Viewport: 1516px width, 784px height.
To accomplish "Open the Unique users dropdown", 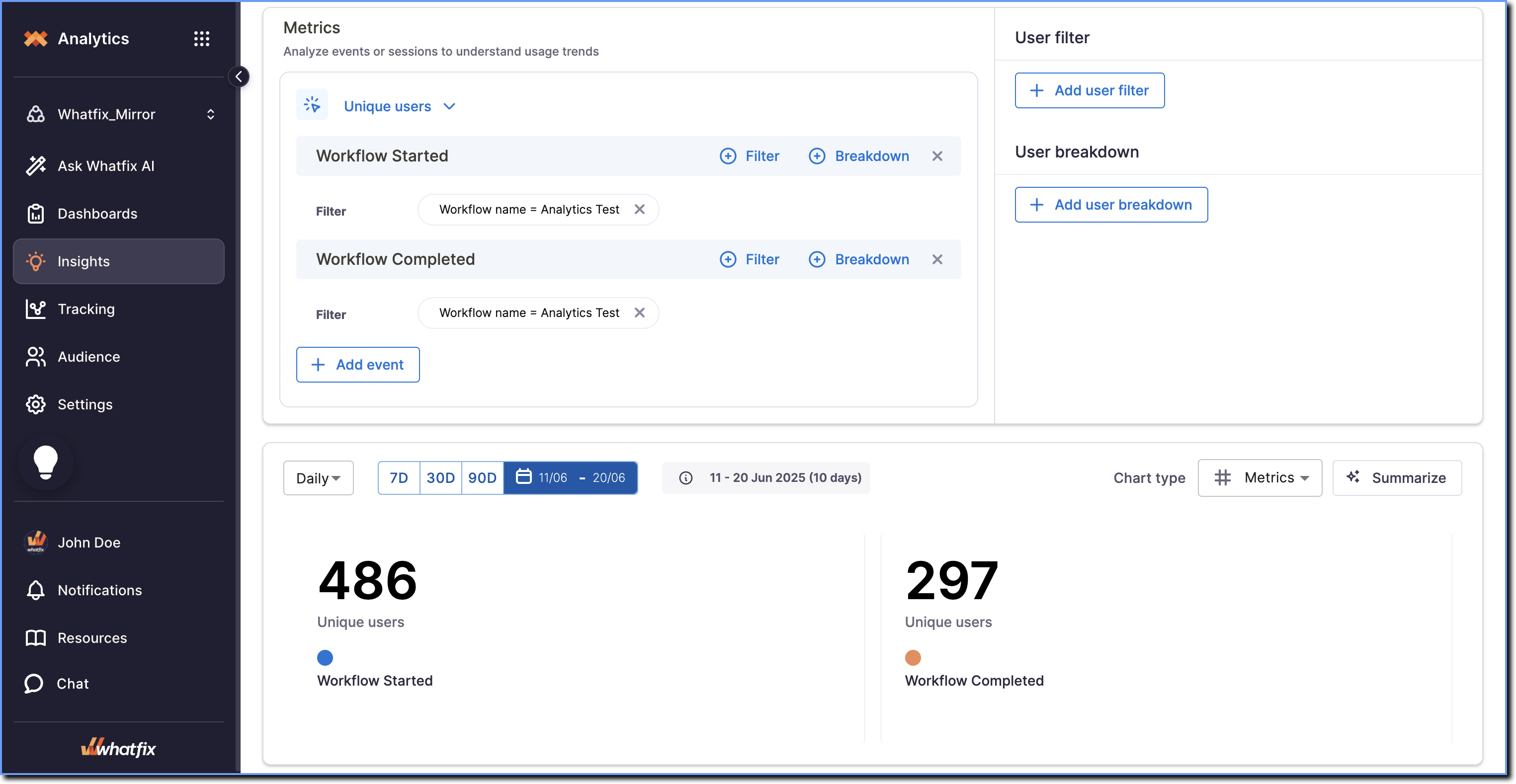I will (x=400, y=106).
